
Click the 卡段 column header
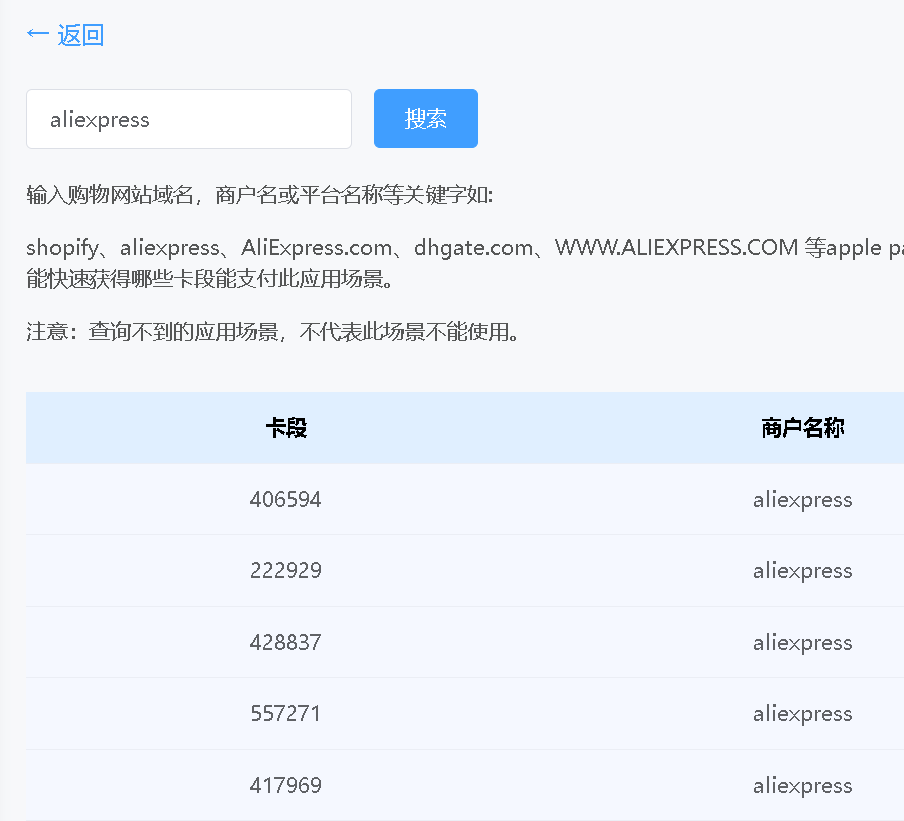[286, 428]
